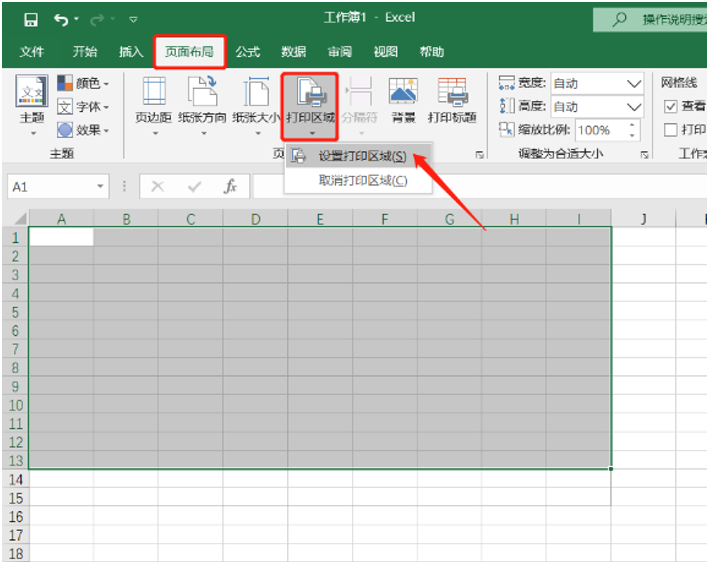Click the fx insert function icon

coord(230,186)
